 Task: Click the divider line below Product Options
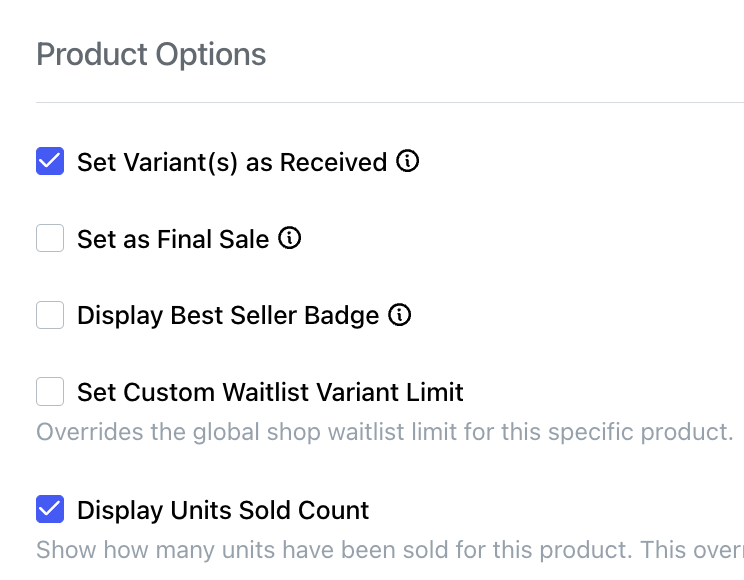390,102
